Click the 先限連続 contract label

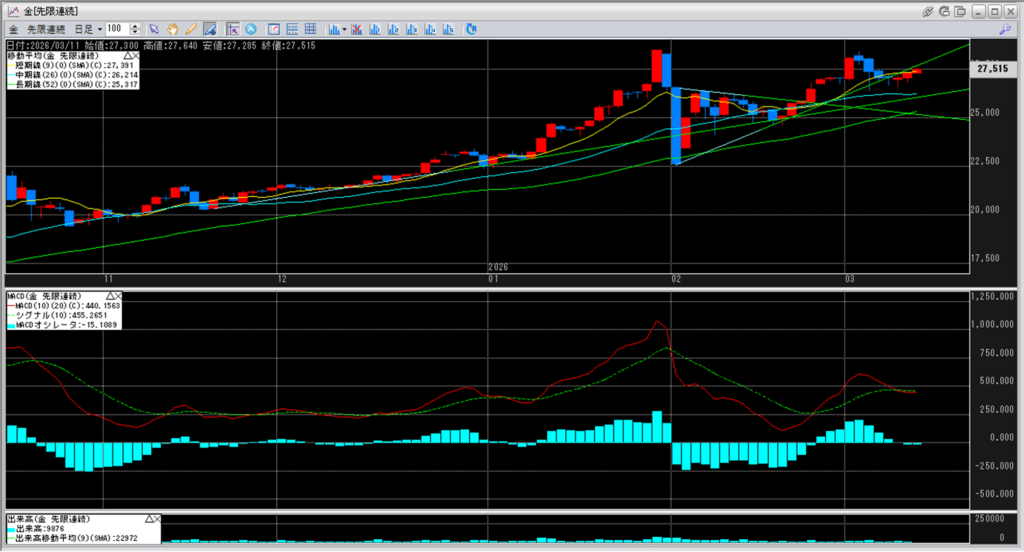[x=43, y=29]
